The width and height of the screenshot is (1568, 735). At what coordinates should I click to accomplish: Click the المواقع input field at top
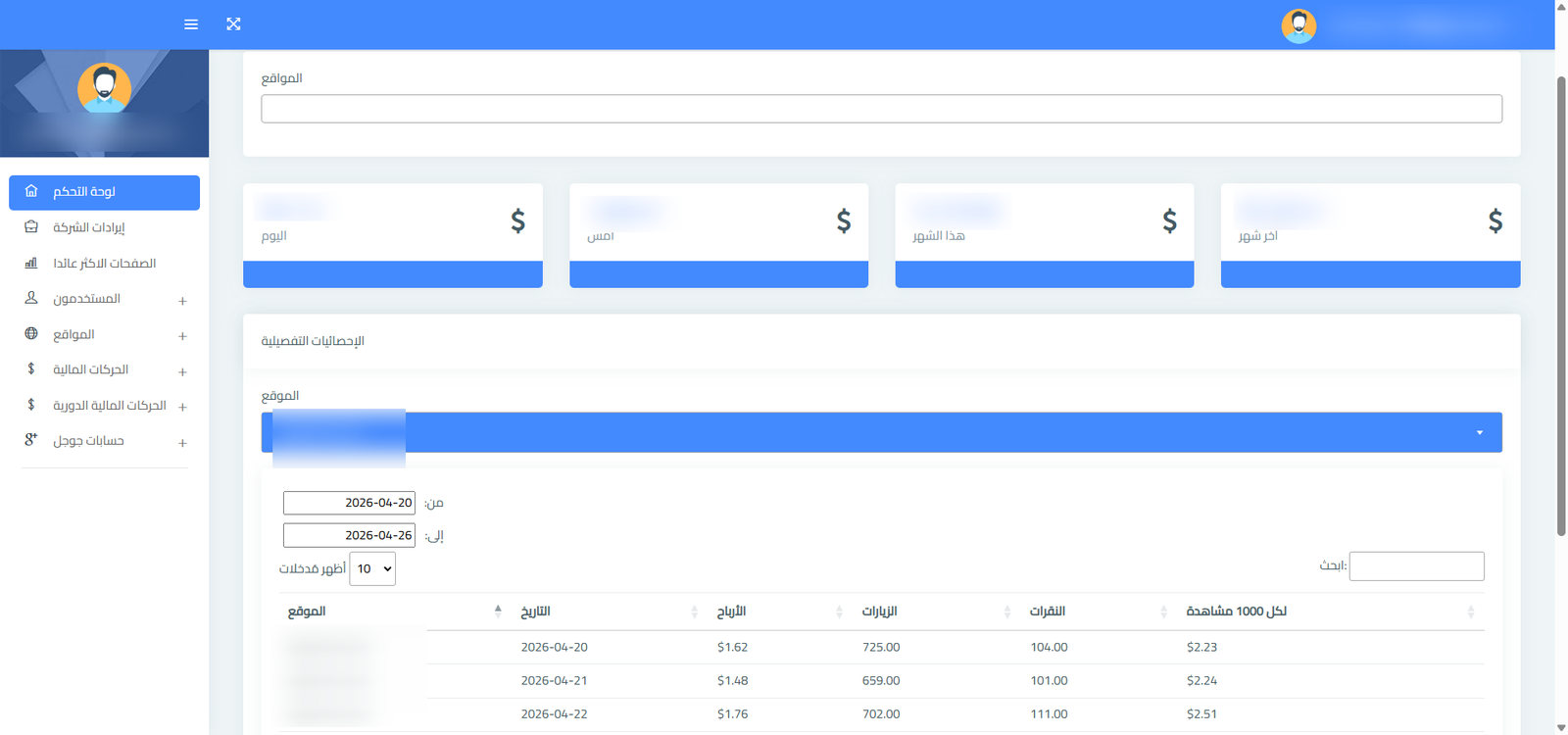tap(880, 109)
